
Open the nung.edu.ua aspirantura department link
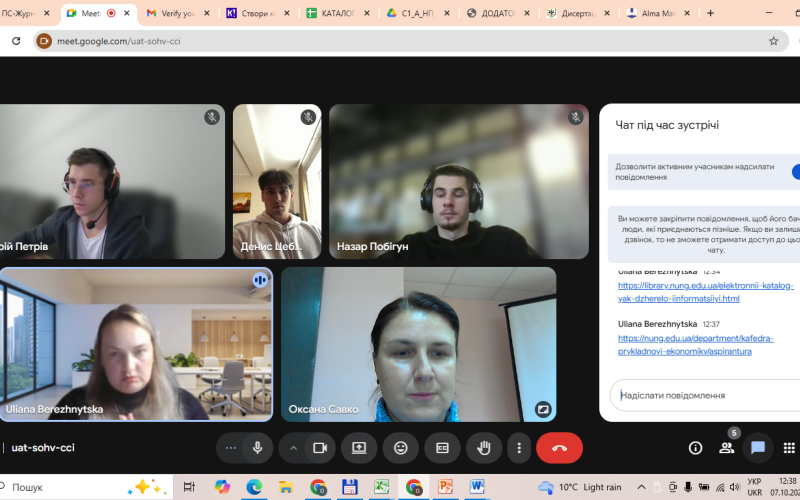pyautogui.click(x=684, y=345)
